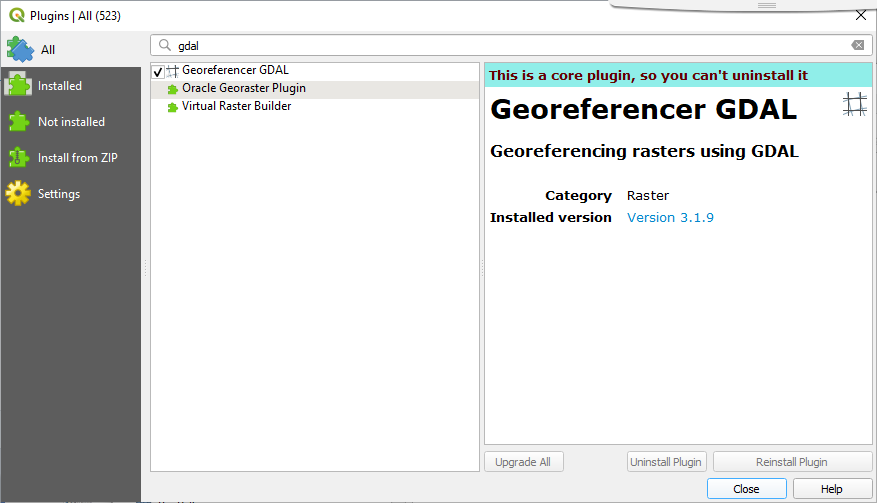Image resolution: width=877 pixels, height=503 pixels.
Task: Click the Install from ZIP icon
Action: pyautogui.click(x=18, y=158)
